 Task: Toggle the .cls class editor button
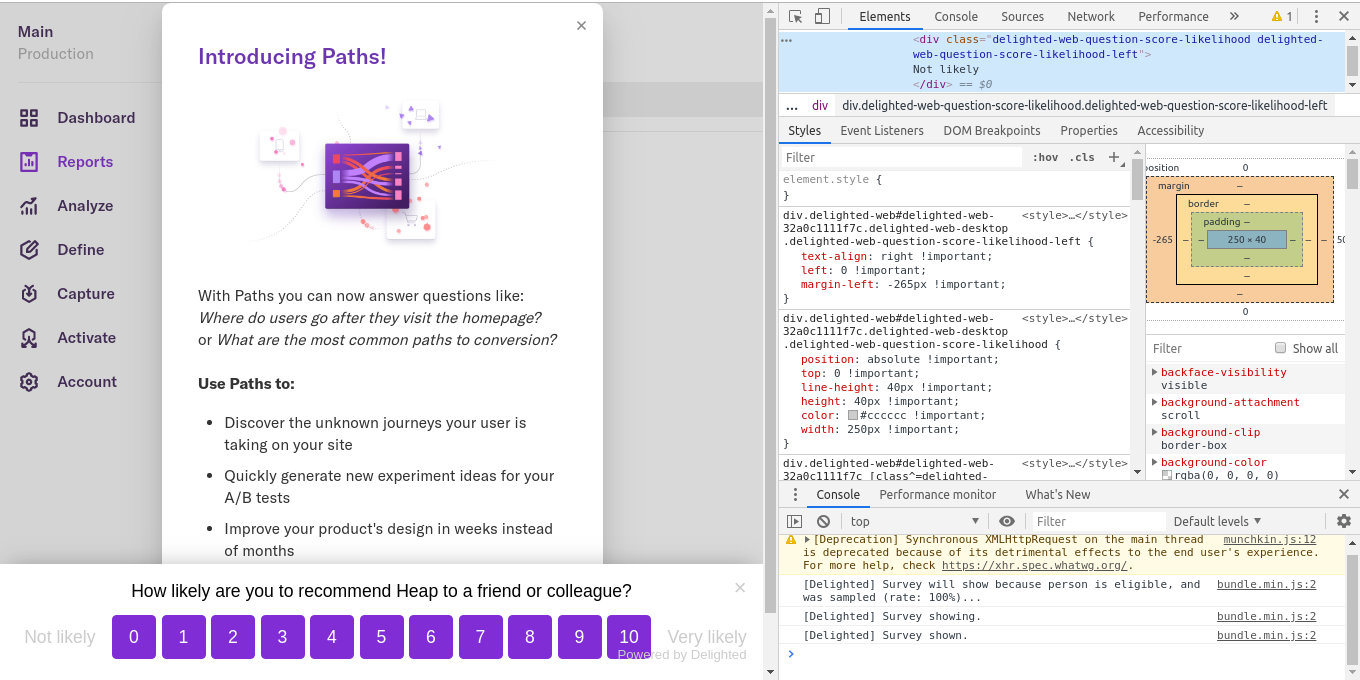point(1082,157)
